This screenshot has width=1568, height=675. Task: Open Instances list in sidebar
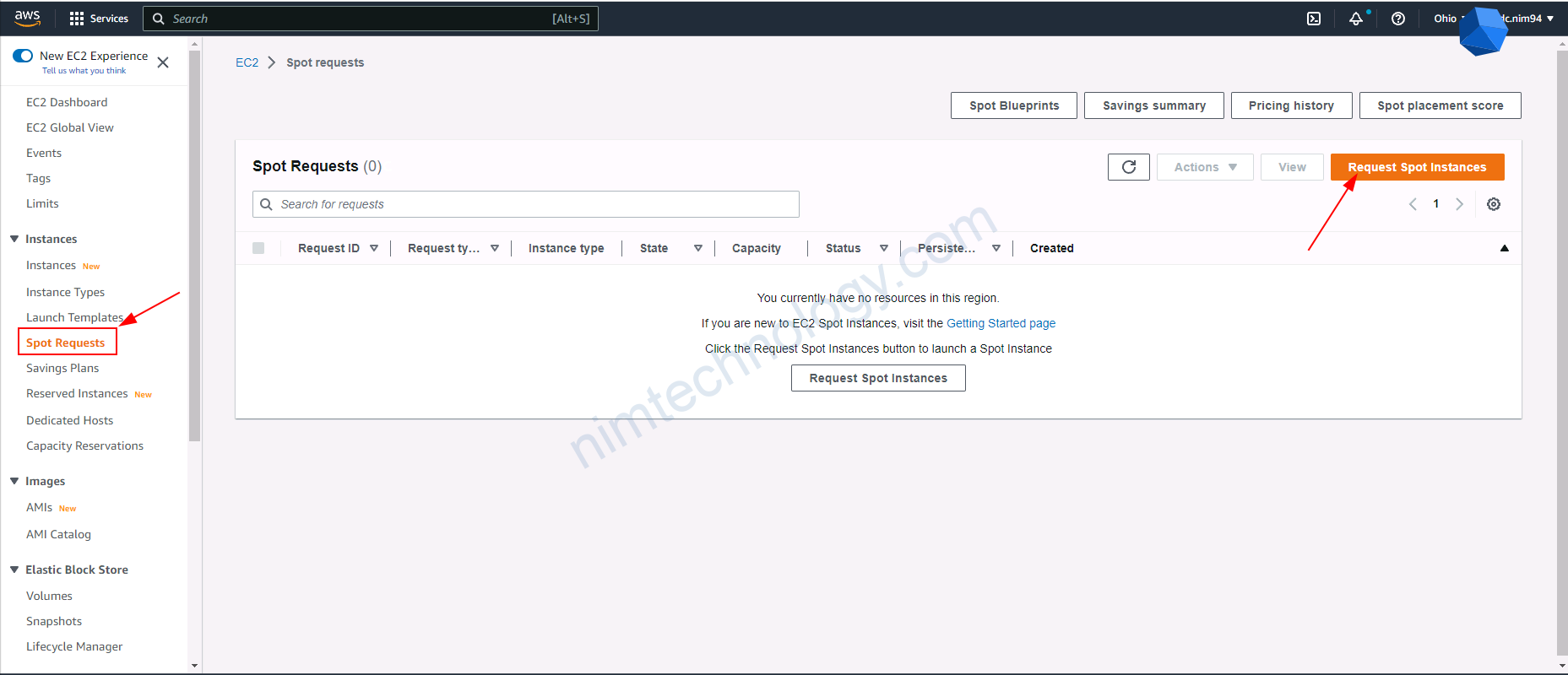click(51, 265)
